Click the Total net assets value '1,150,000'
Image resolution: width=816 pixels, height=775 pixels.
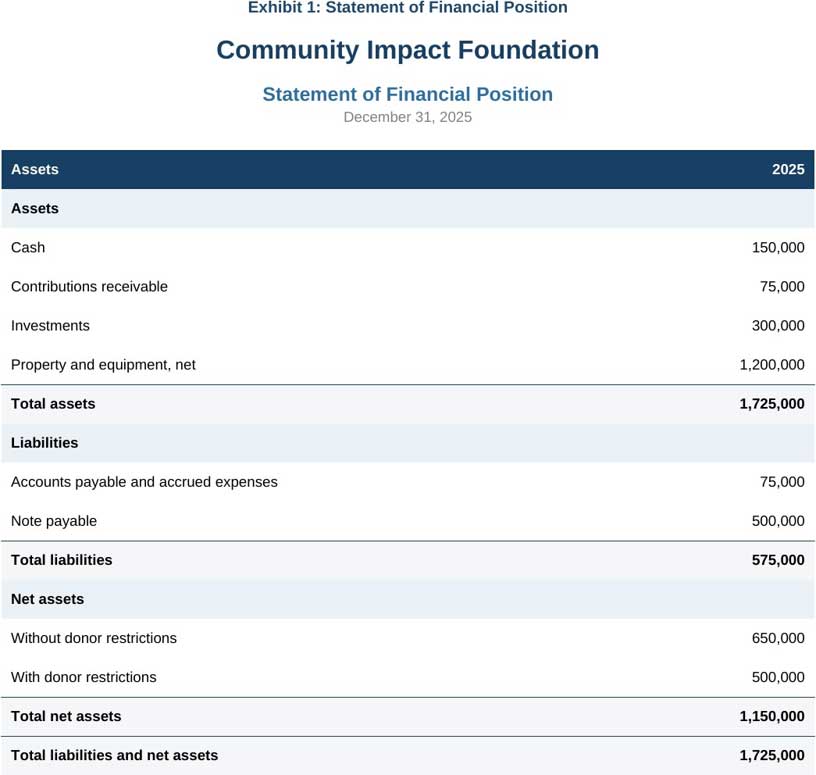click(772, 716)
